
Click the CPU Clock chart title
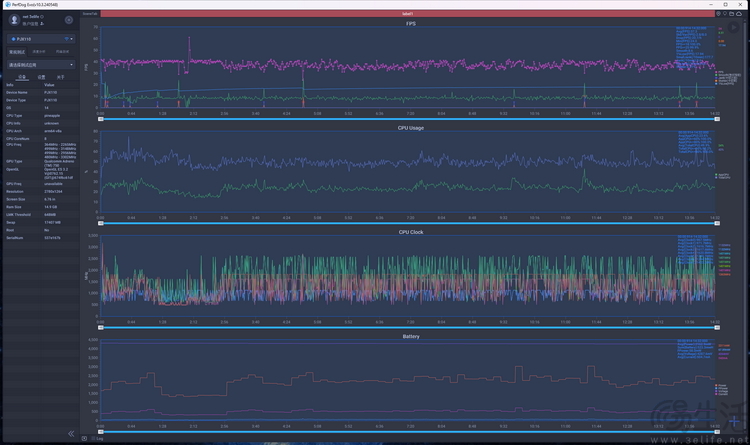(411, 232)
